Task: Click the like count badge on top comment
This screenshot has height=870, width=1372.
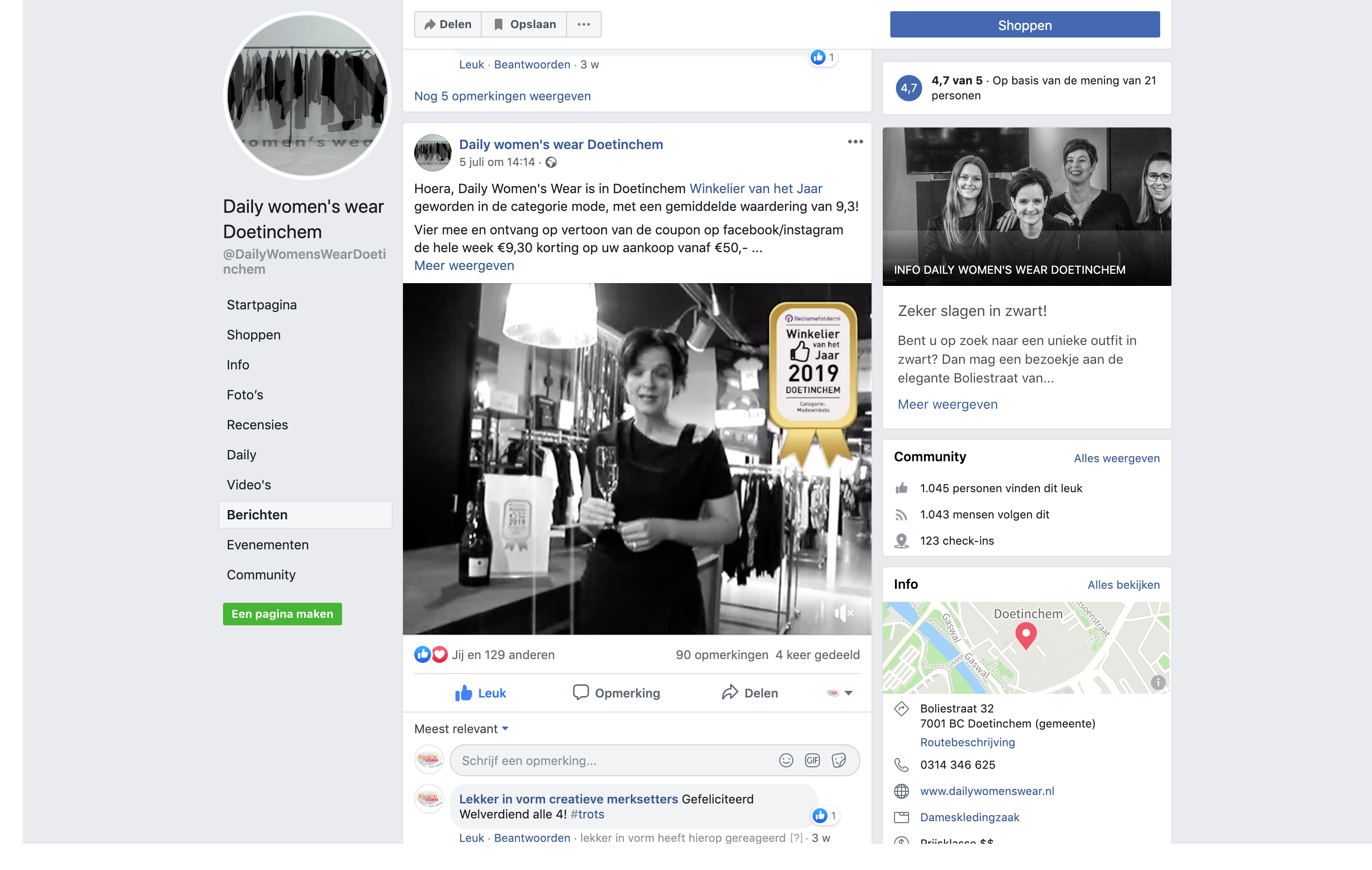Action: pos(823,57)
